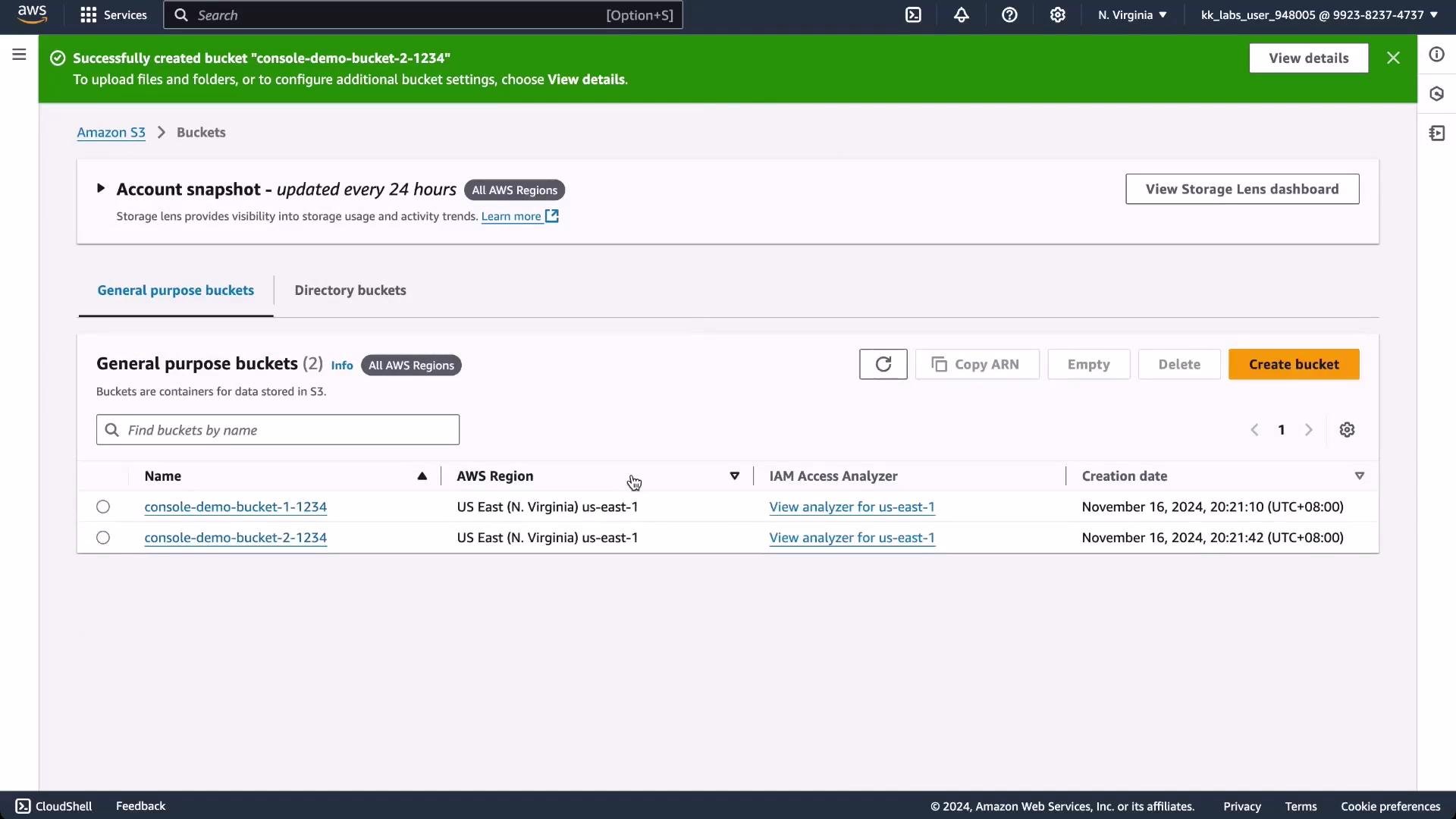
Task: Open console-demo-bucket-1-1234 link
Action: (235, 507)
